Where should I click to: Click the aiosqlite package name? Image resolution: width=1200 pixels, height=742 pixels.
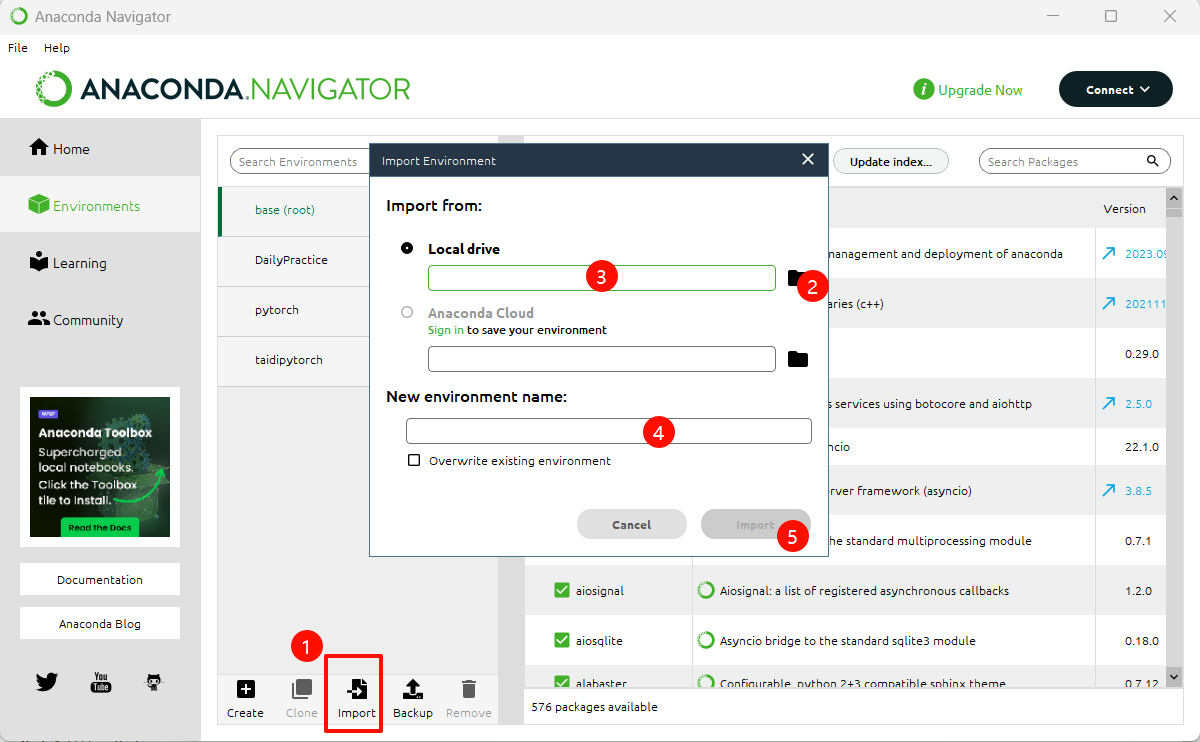(x=600, y=641)
